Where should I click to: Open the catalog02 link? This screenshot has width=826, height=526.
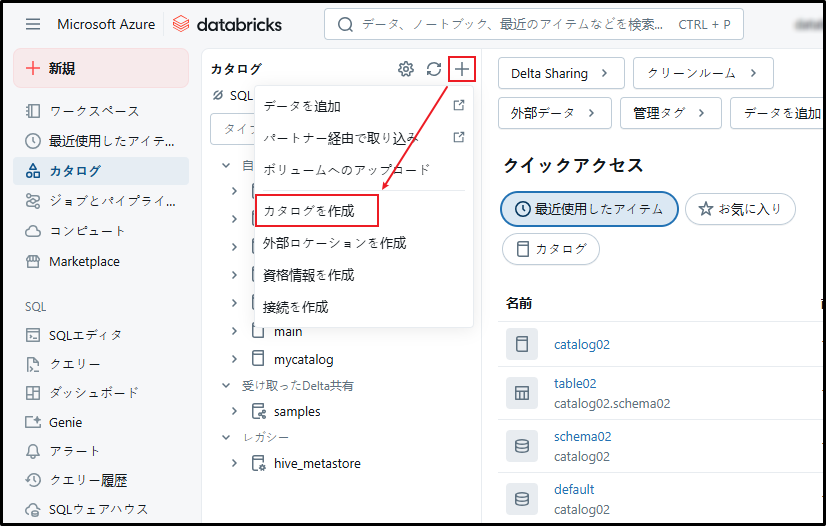tap(582, 344)
